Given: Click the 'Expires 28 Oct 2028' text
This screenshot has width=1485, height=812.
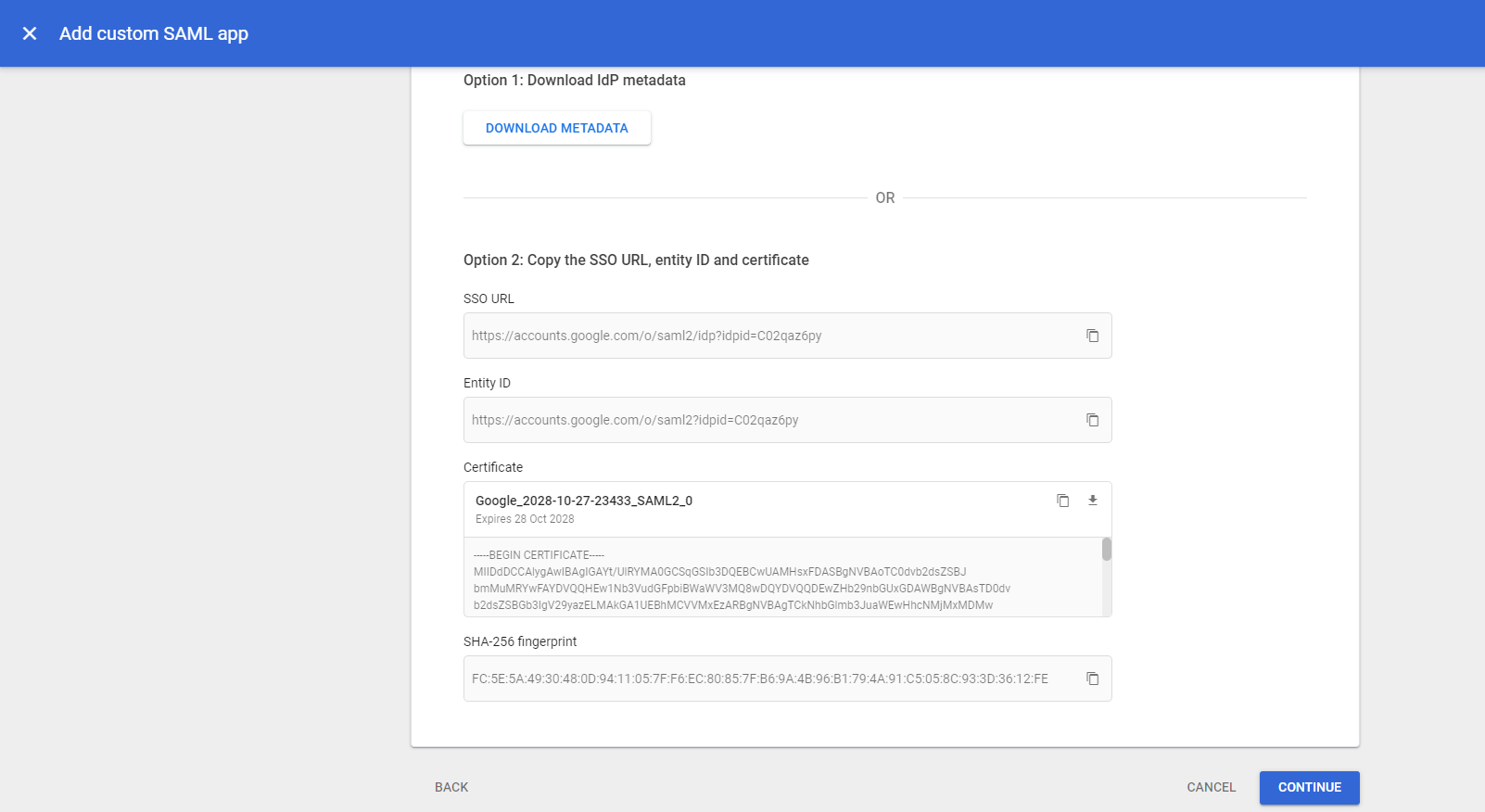Looking at the screenshot, I should (x=525, y=519).
